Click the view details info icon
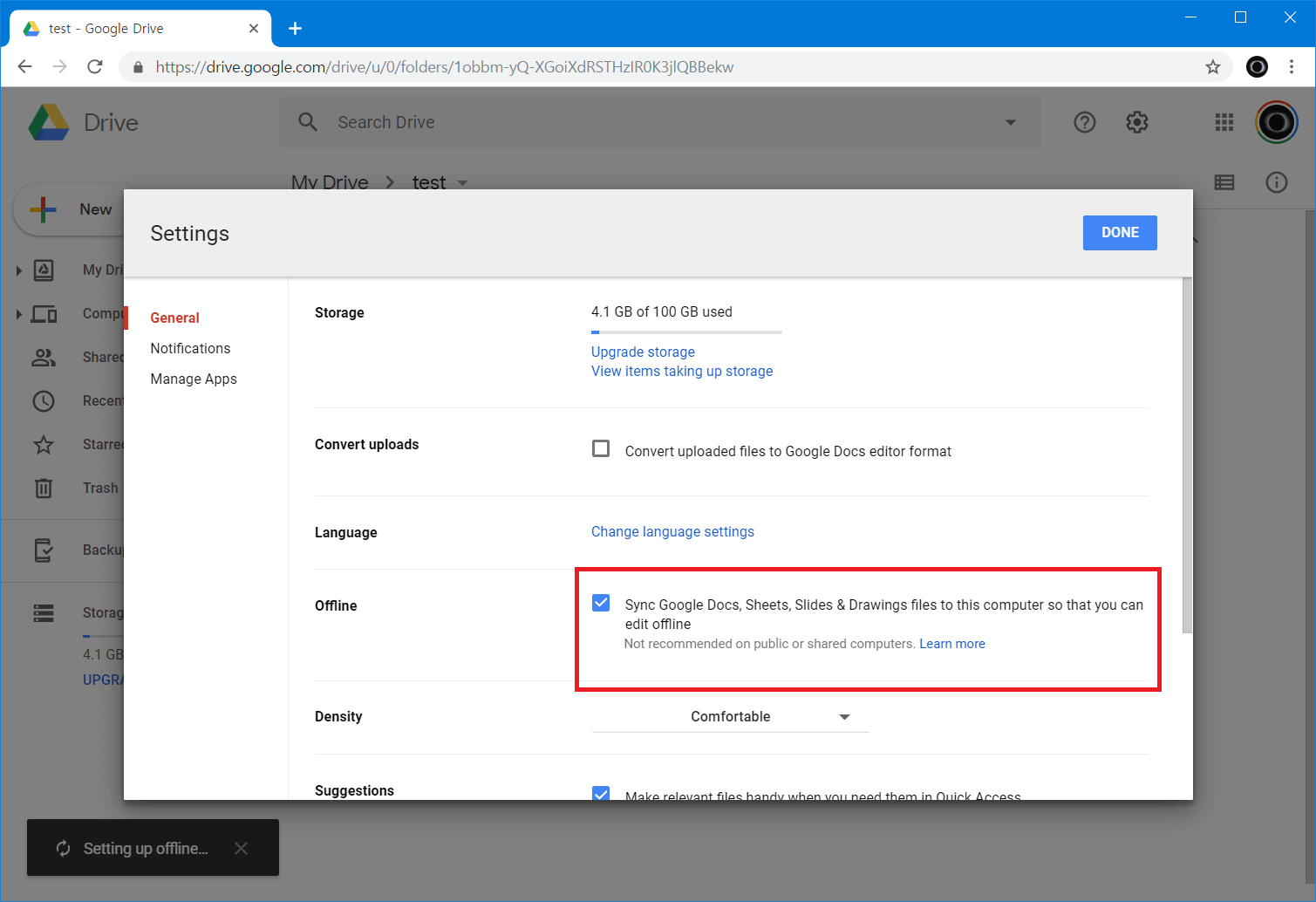The height and width of the screenshot is (902, 1316). tap(1276, 181)
